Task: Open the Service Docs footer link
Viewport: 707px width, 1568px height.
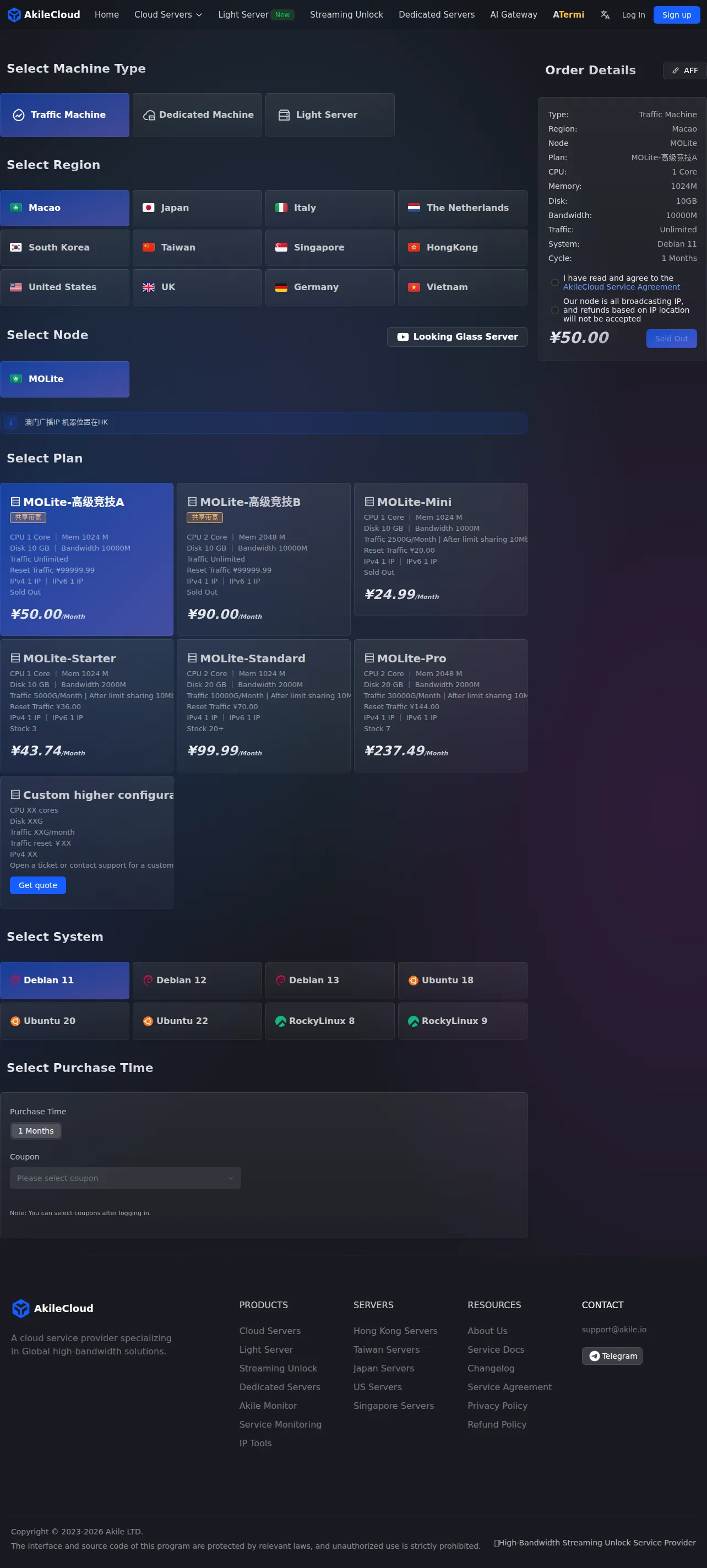Action: (496, 1349)
